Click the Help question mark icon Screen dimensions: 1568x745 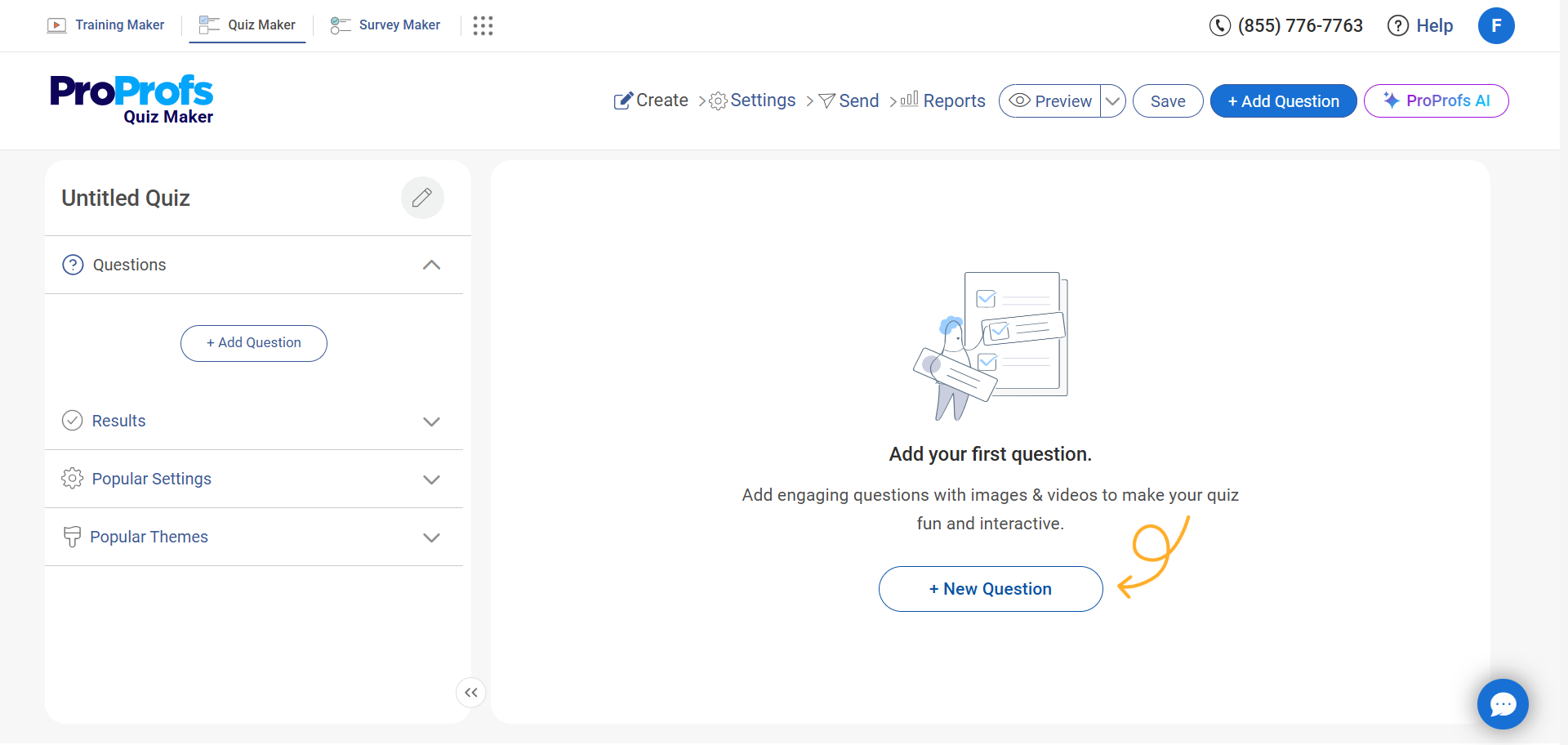click(1397, 25)
